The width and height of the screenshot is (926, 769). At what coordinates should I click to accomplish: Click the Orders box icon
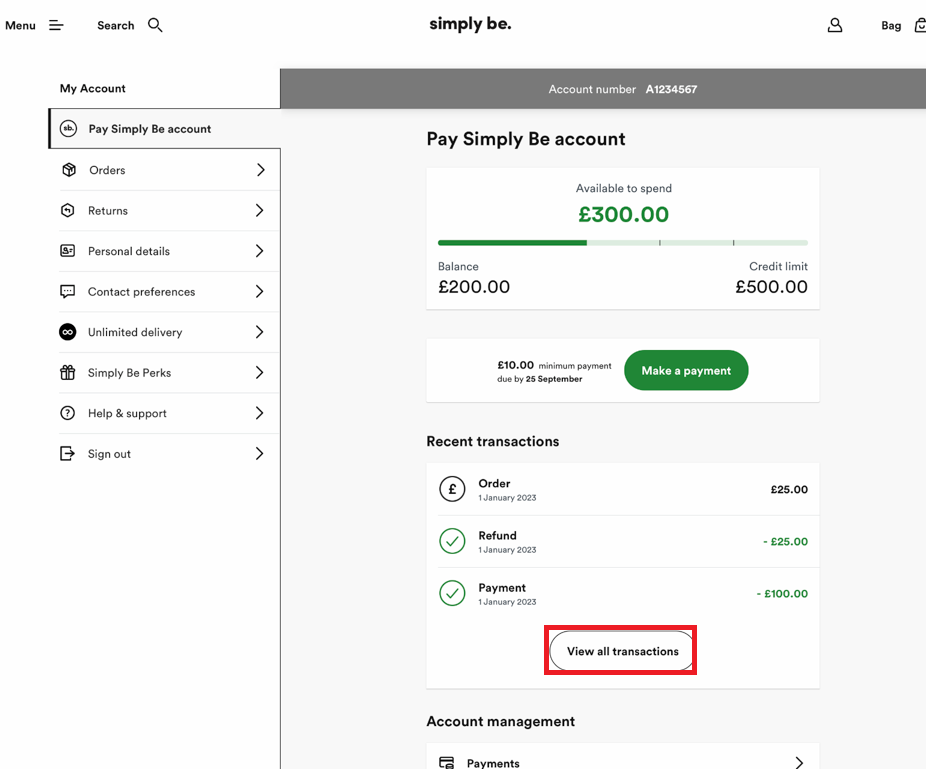pyautogui.click(x=69, y=170)
